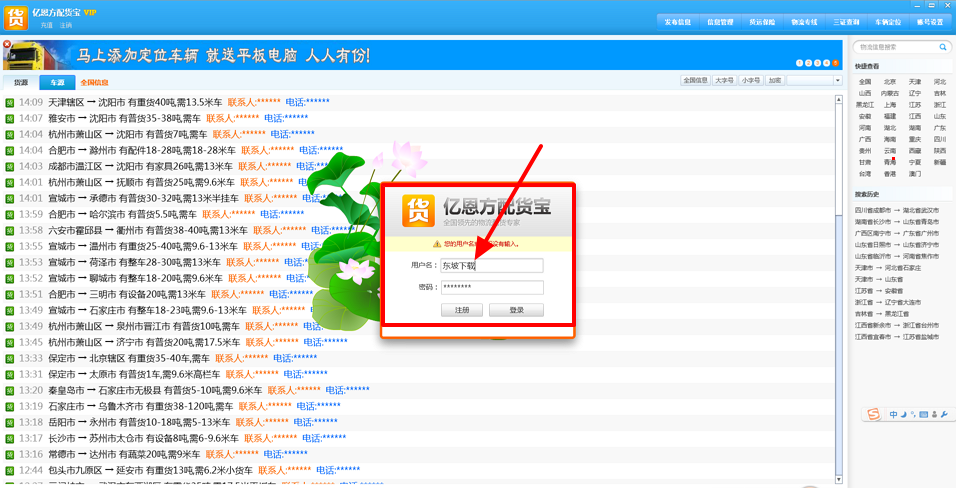Open 货运保险 menu
The image size is (956, 488).
tap(762, 22)
